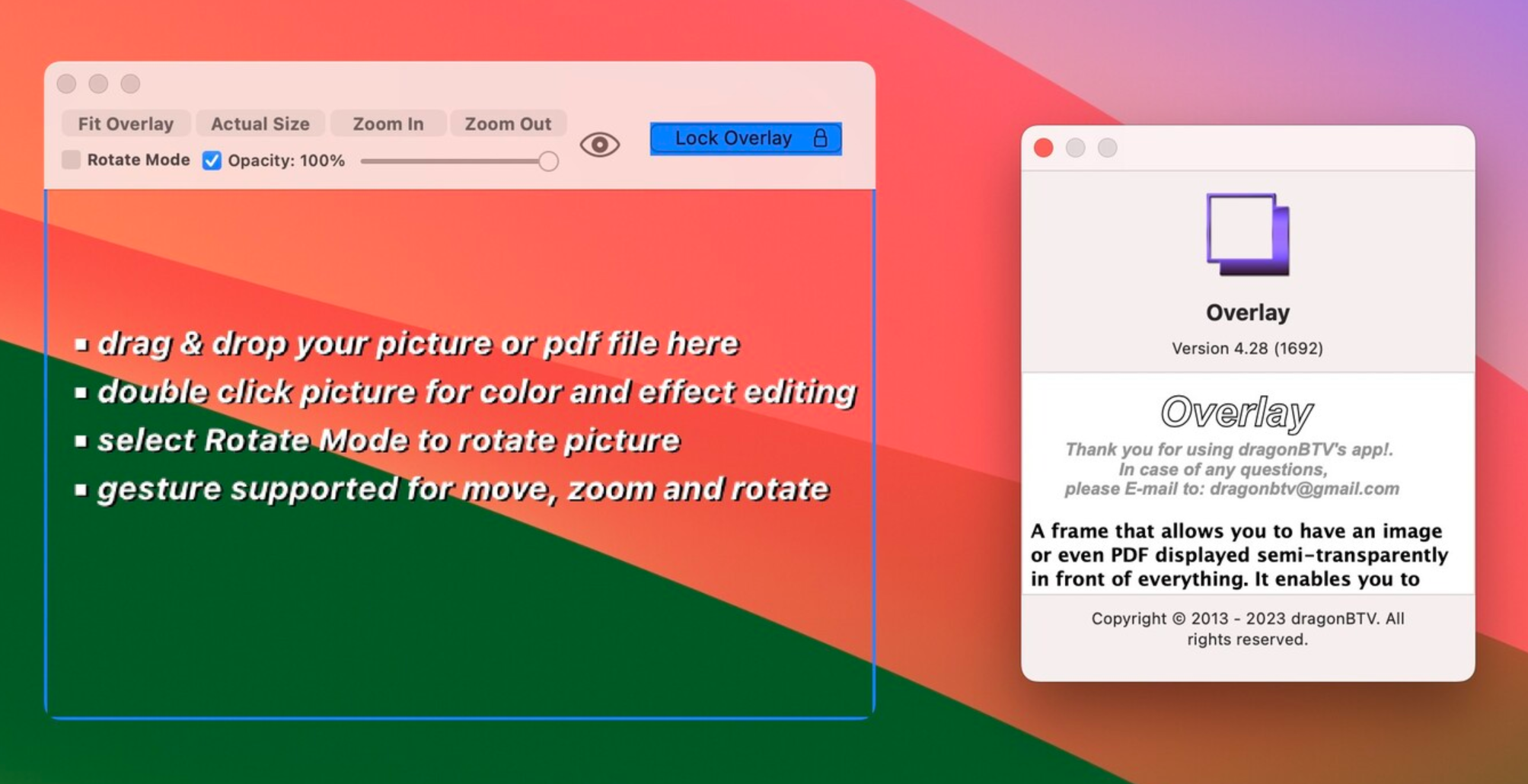This screenshot has width=1528, height=784.
Task: Click 'double click picture for color' text
Action: click(477, 393)
